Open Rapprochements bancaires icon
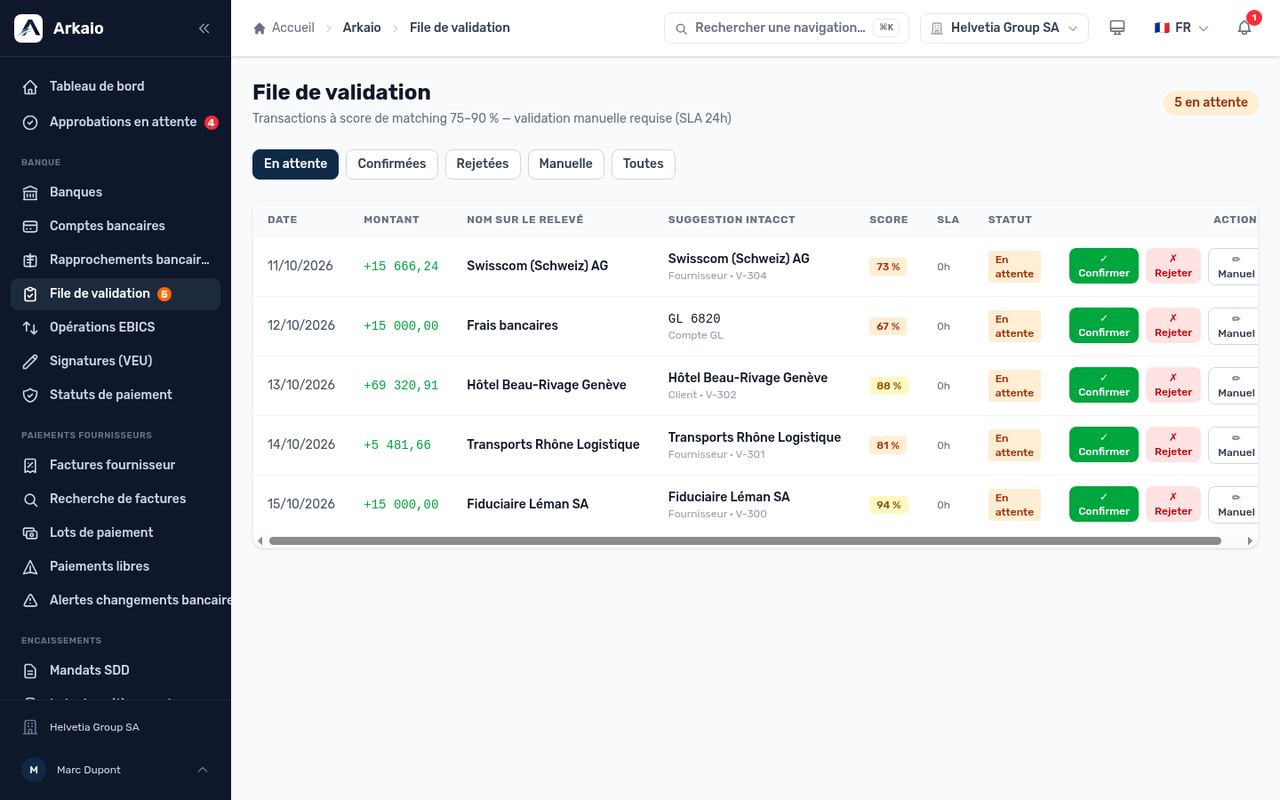 [x=30, y=260]
